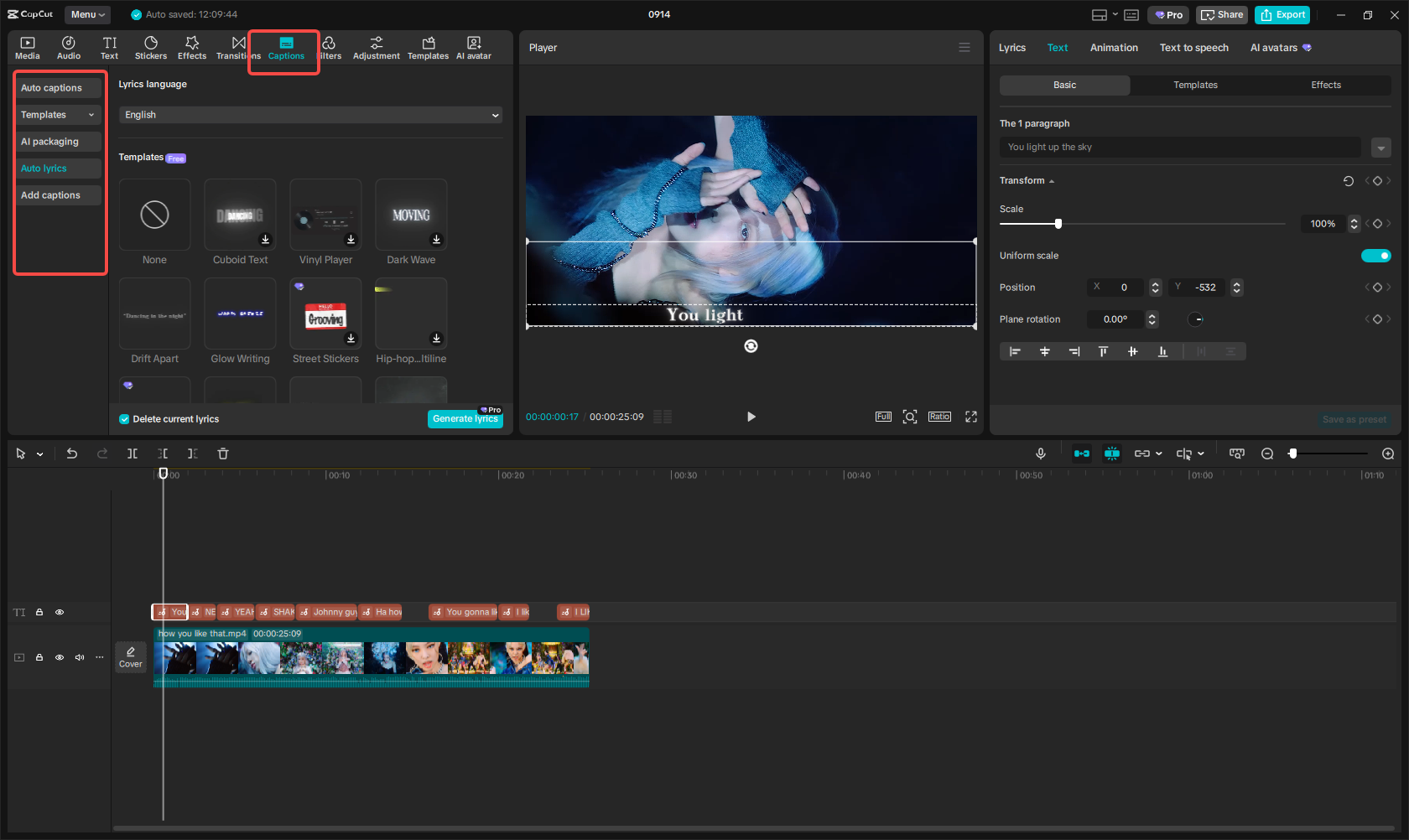
Task: Click the Generate lyrics button
Action: pyautogui.click(x=465, y=418)
